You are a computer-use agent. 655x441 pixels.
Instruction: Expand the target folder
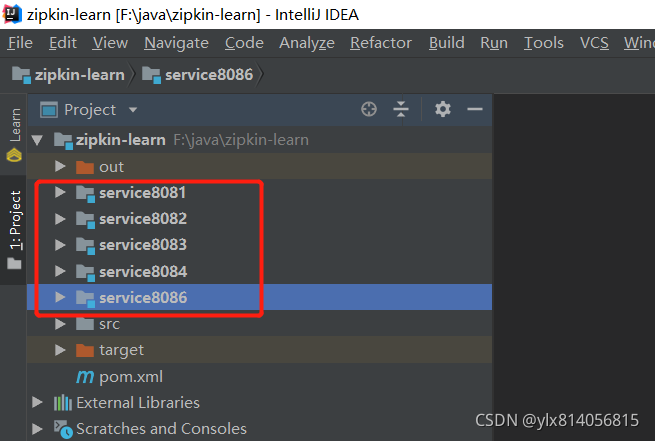[x=60, y=350]
